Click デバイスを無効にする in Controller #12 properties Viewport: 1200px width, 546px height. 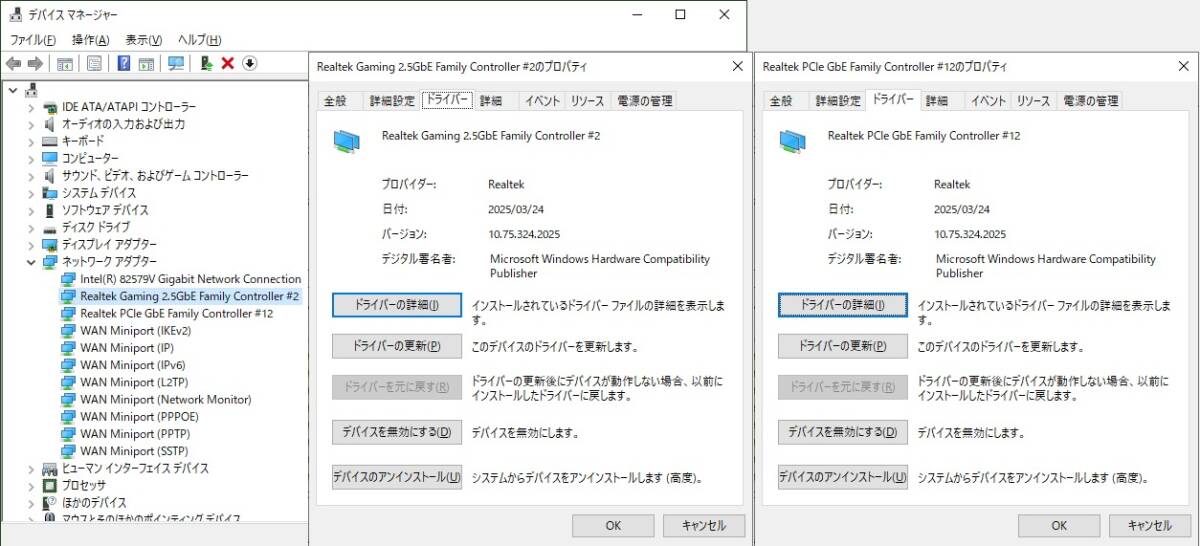[x=843, y=433]
